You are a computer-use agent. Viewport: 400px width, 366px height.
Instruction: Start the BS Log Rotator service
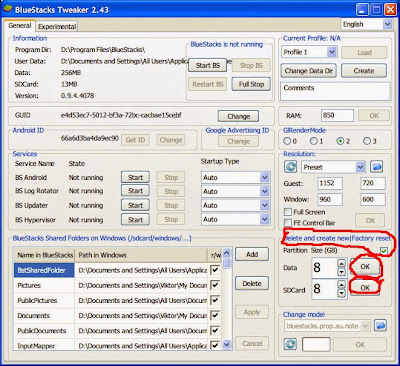click(135, 191)
